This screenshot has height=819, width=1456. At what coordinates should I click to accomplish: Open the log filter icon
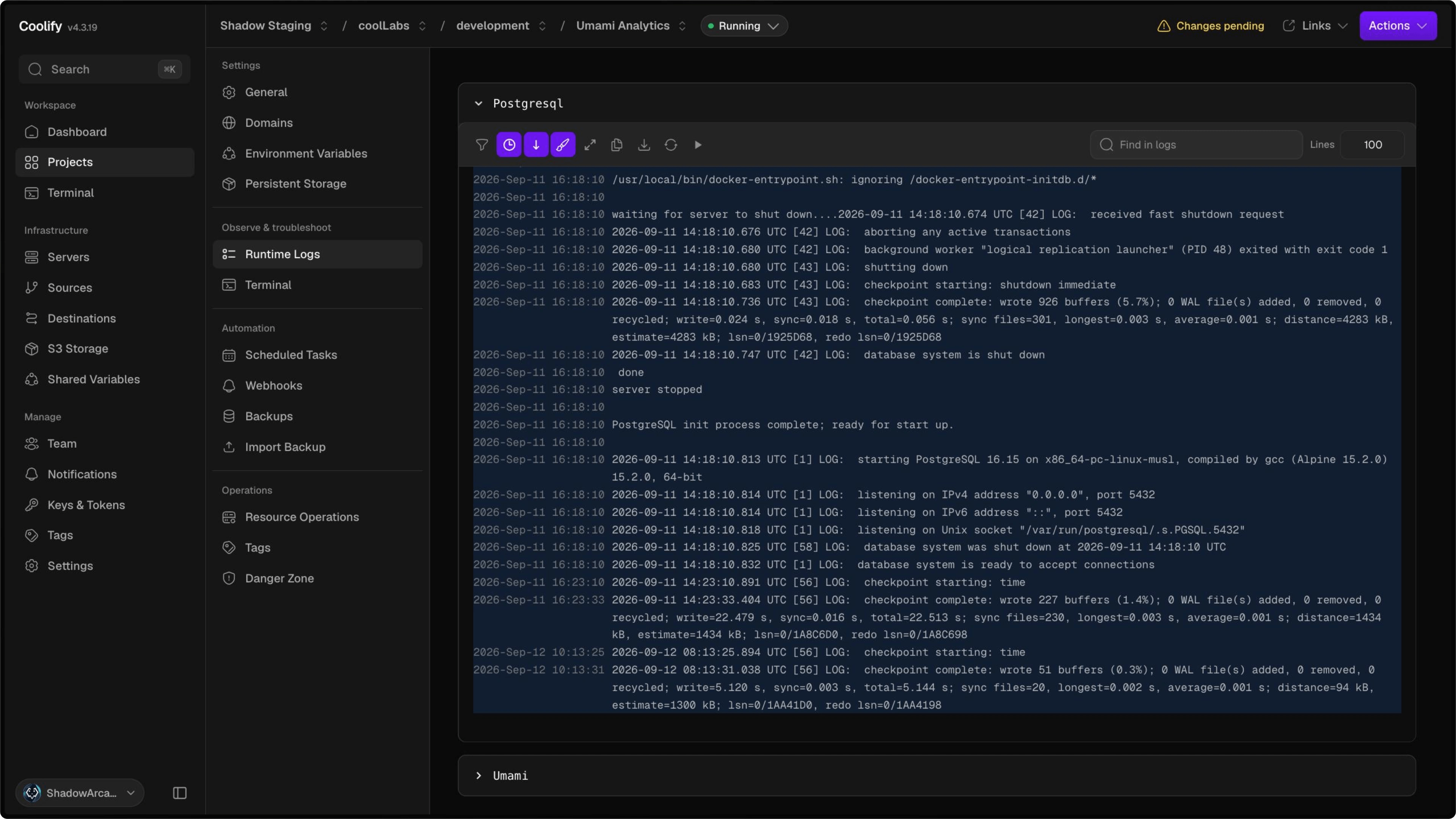pyautogui.click(x=482, y=145)
